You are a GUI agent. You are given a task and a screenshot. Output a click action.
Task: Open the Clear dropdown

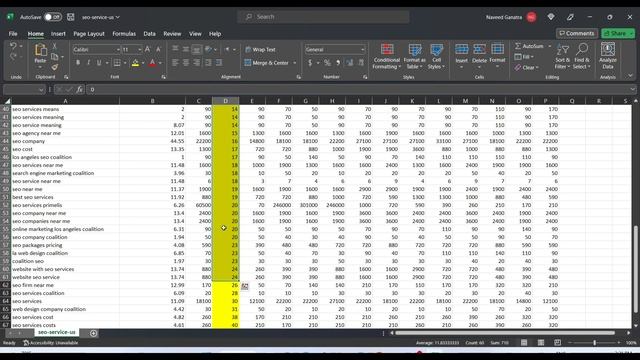point(527,67)
